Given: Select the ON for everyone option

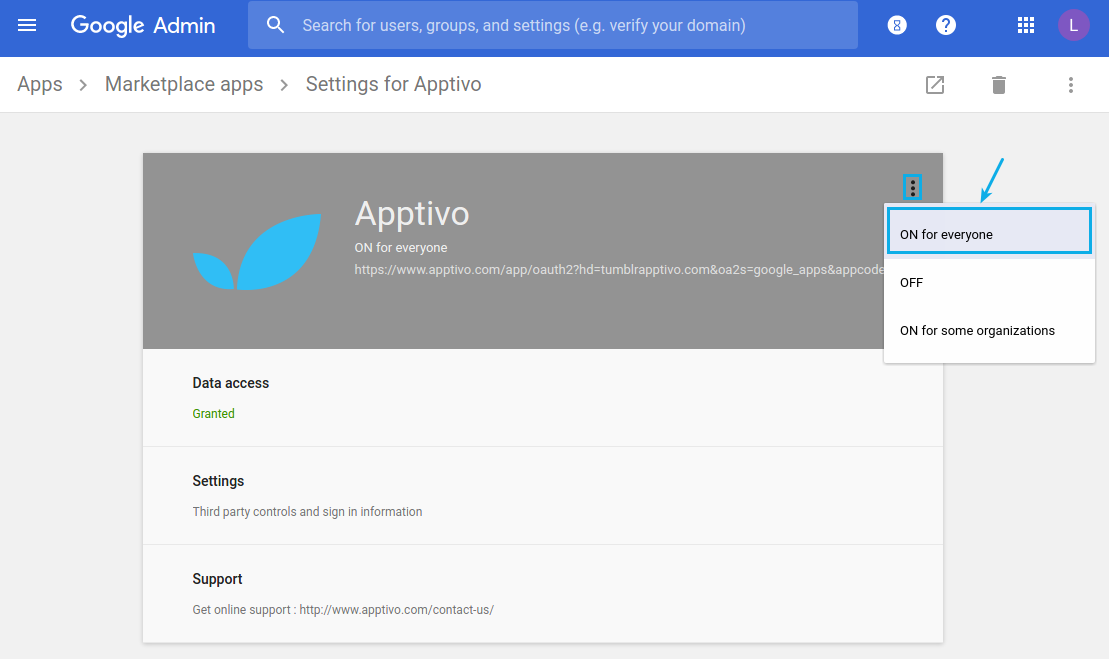Looking at the screenshot, I should (x=944, y=234).
